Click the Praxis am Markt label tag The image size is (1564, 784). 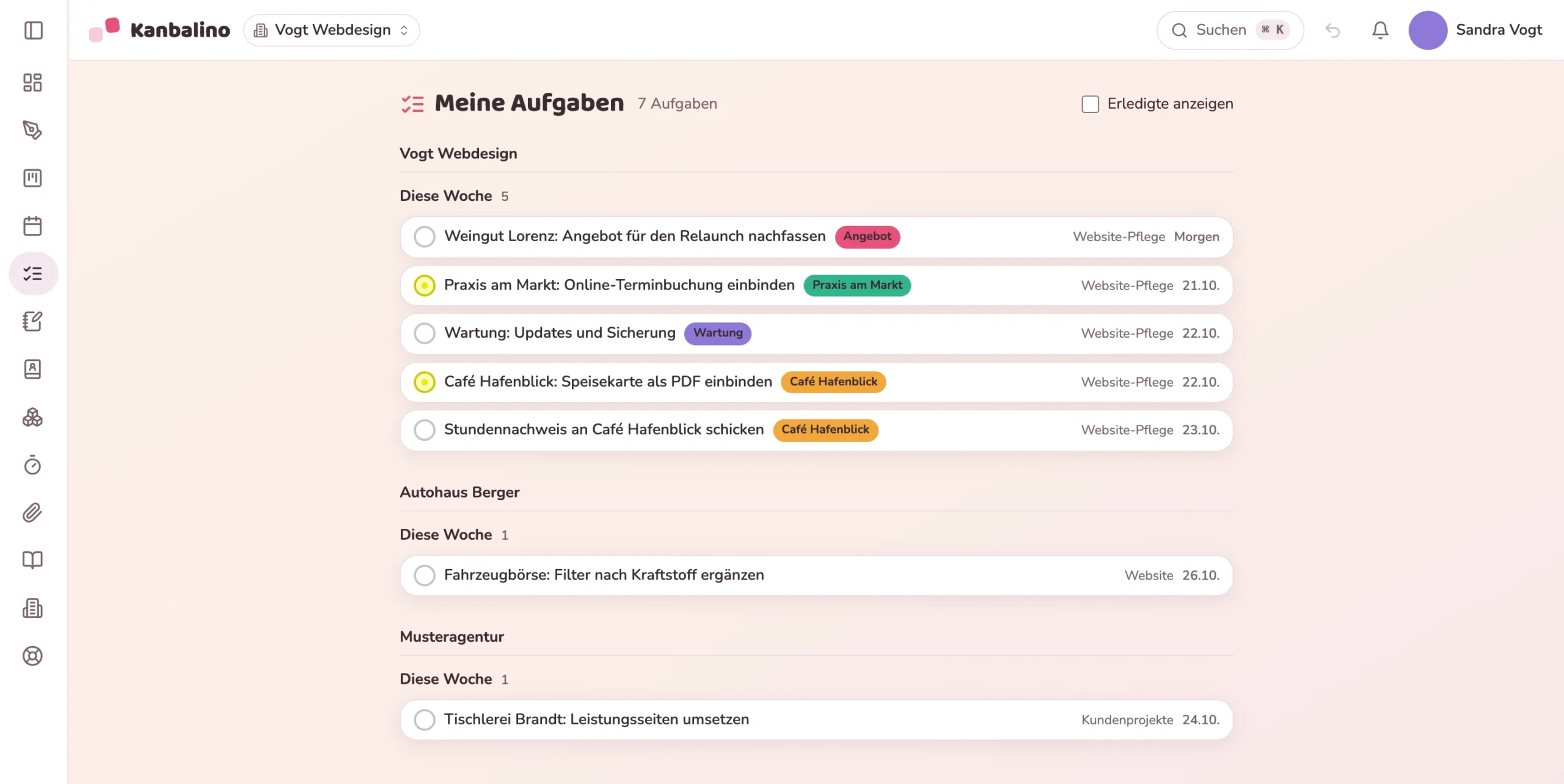click(x=857, y=285)
